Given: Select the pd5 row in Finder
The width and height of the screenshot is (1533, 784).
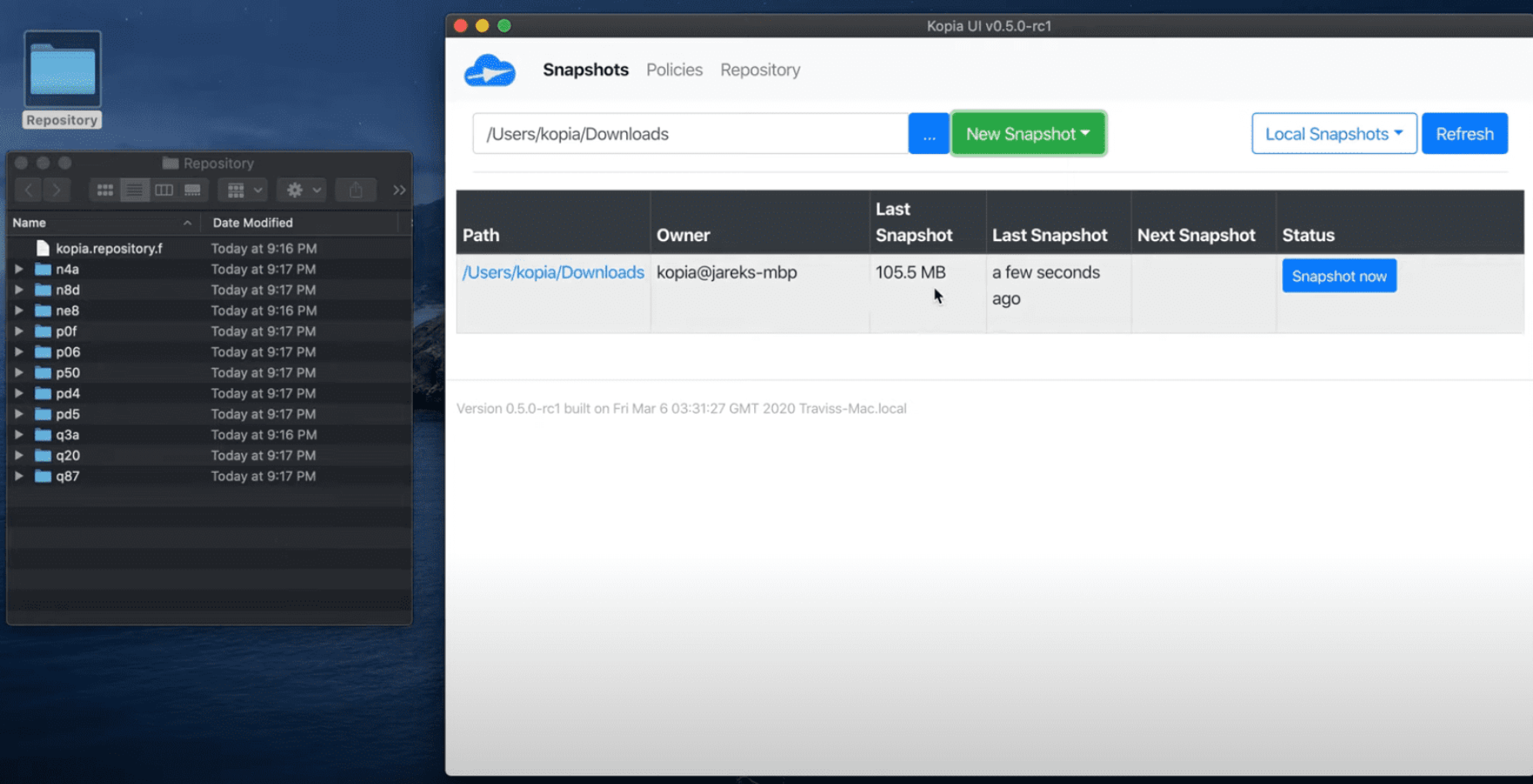Looking at the screenshot, I should tap(210, 414).
